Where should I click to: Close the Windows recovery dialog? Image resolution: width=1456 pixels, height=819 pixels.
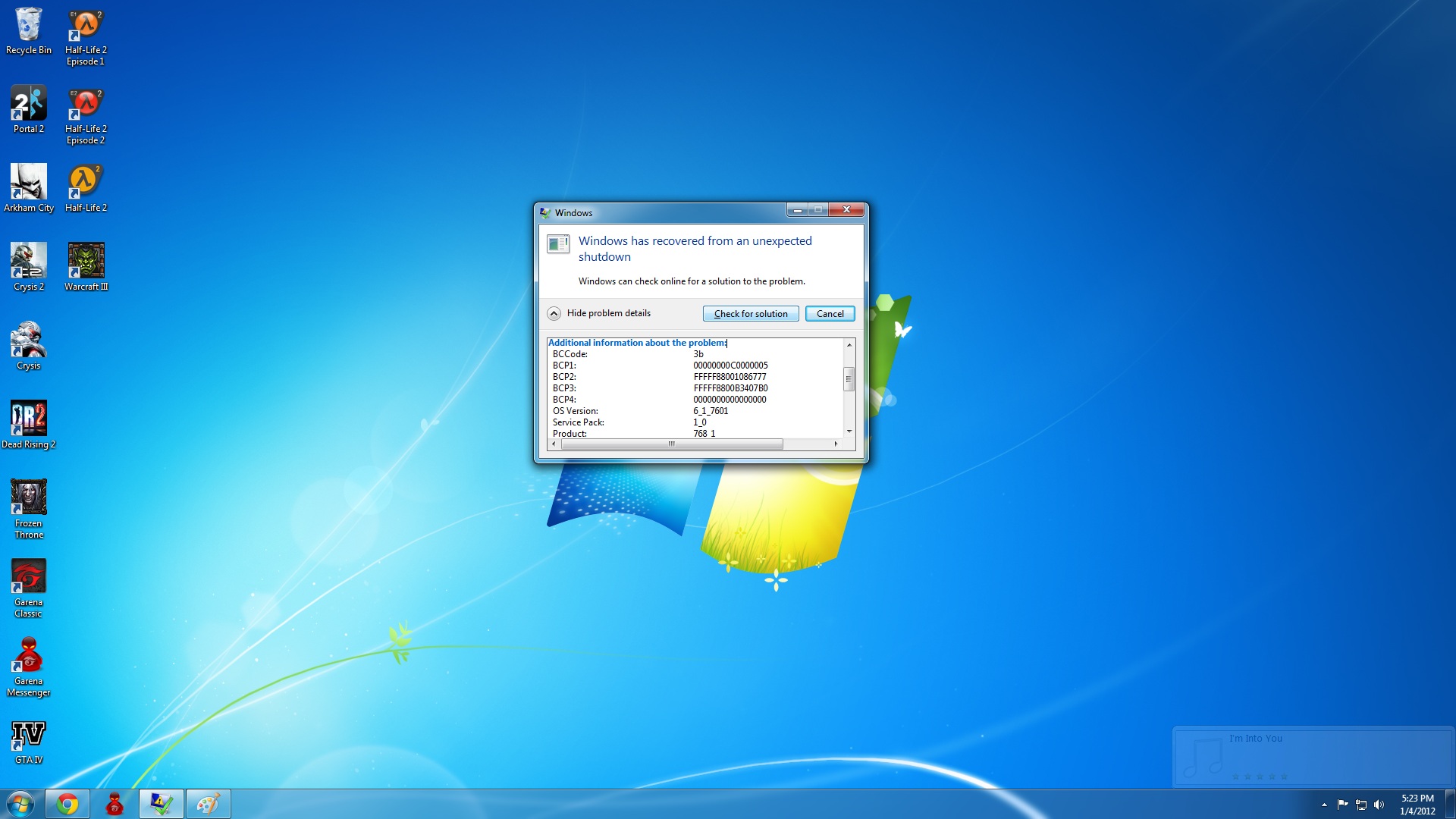[846, 209]
